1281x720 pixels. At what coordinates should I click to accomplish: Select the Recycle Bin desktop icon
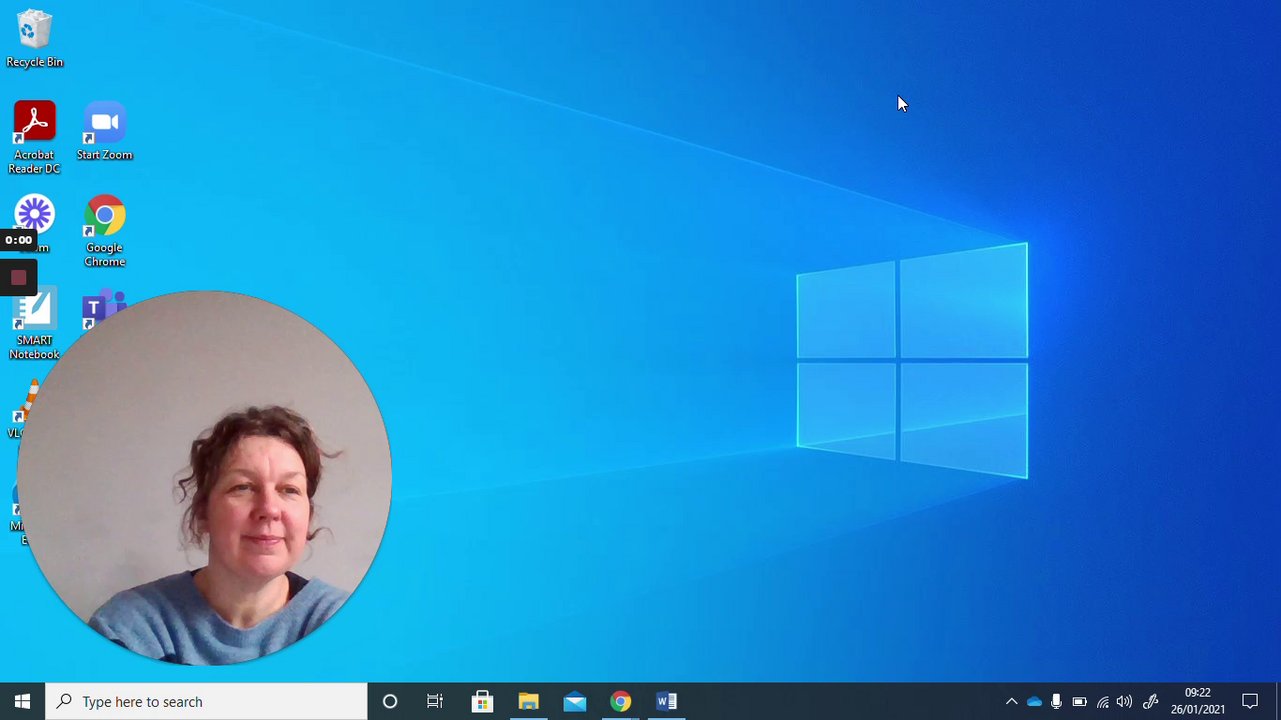pos(34,39)
